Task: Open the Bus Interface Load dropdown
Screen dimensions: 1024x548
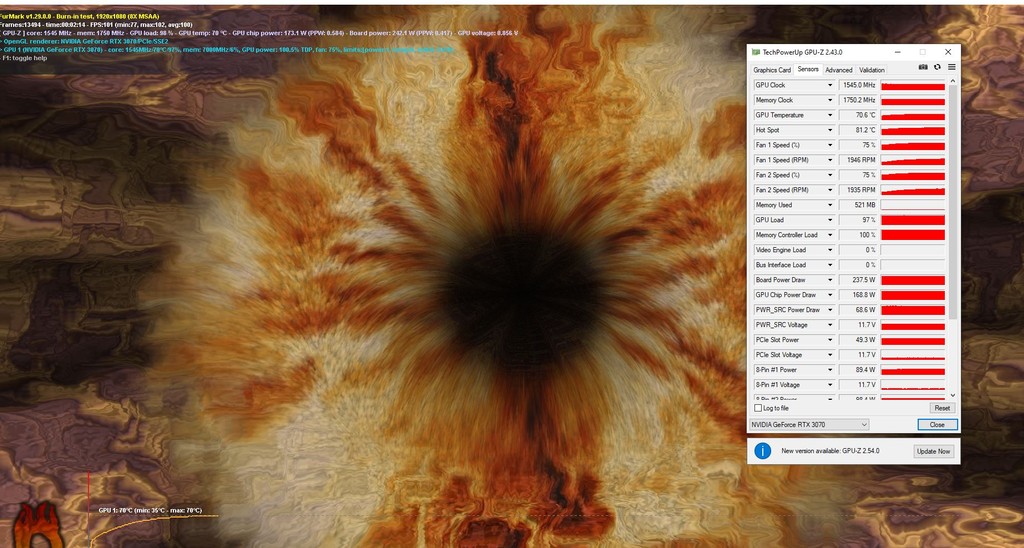Action: 830,266
